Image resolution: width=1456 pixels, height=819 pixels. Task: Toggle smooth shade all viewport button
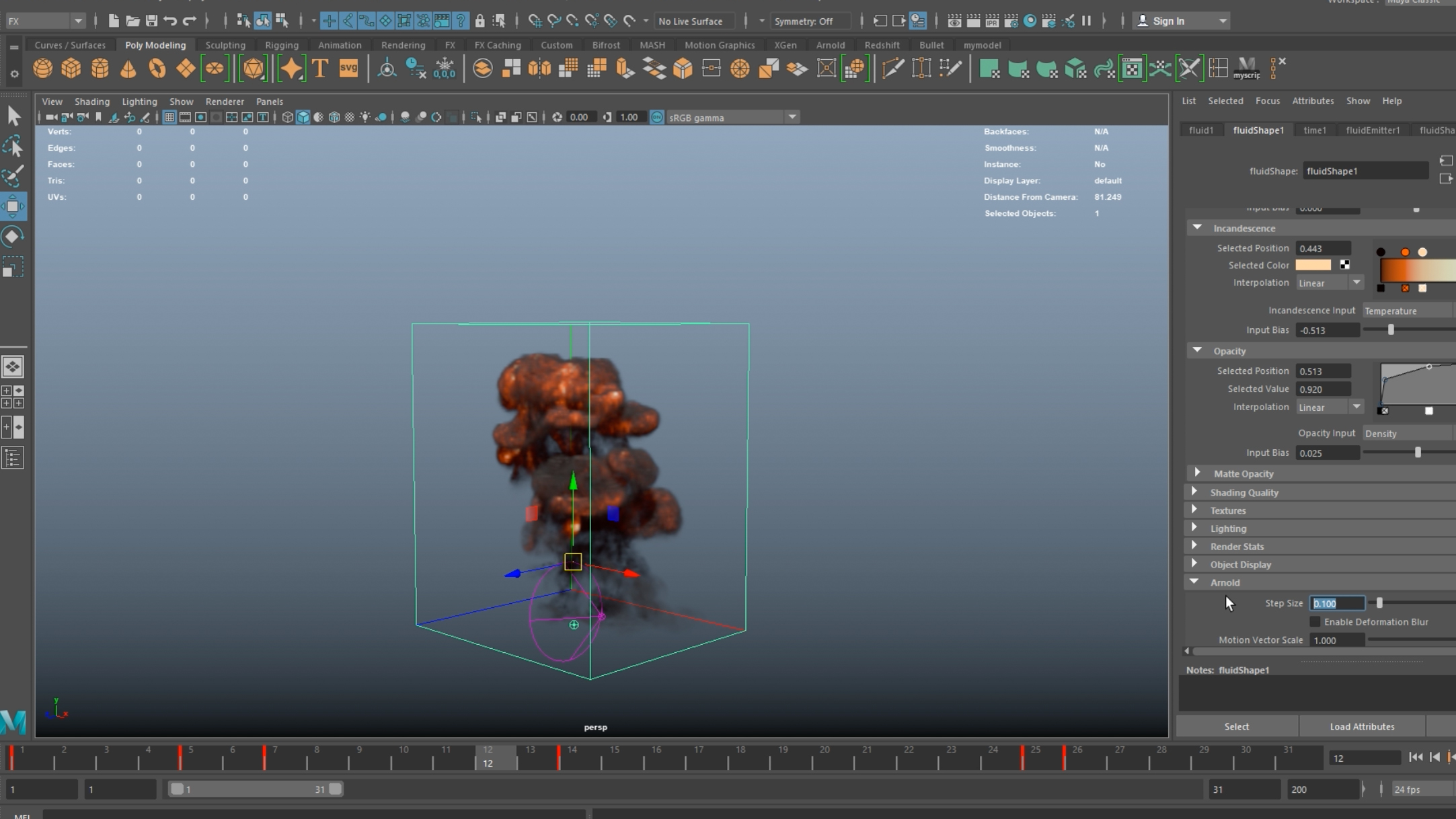tap(303, 118)
